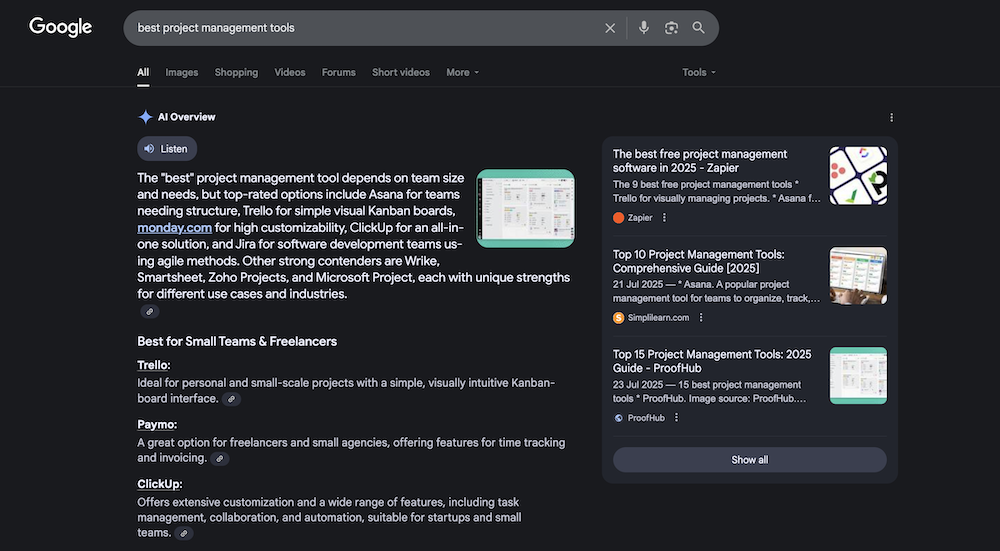
Task: Click source link icon after Paymo description
Action: 219,459
